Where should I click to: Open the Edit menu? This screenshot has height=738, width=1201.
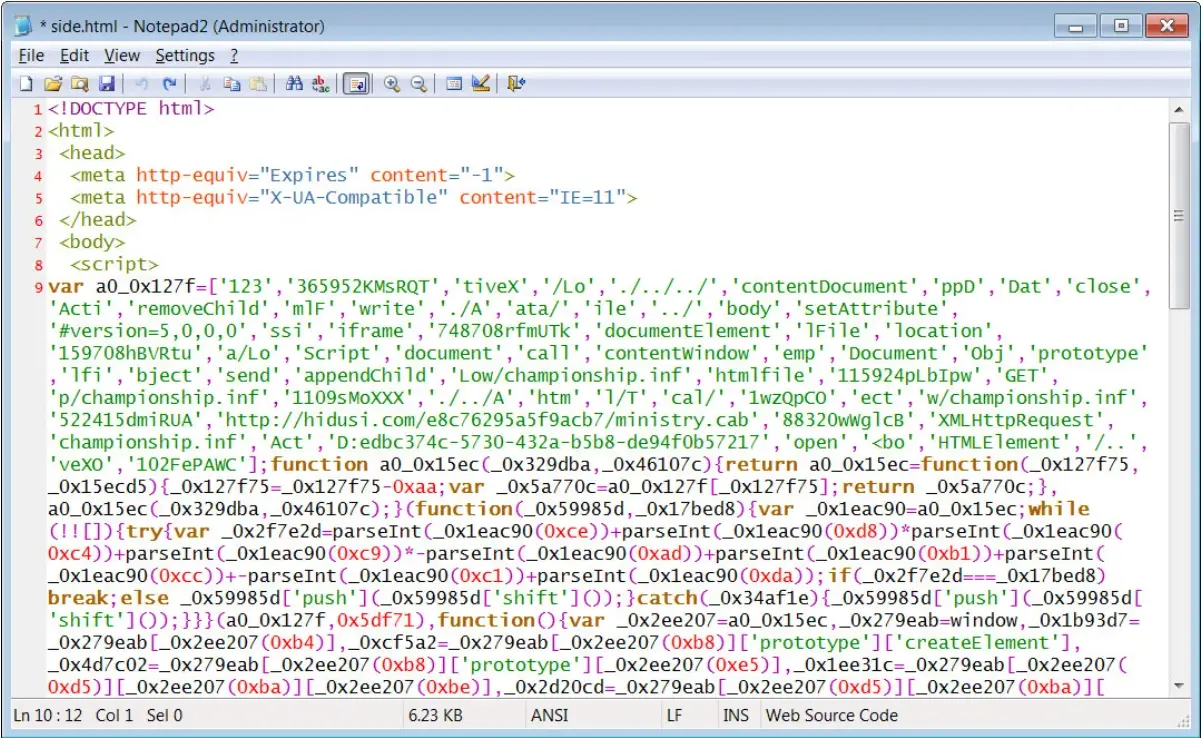click(x=74, y=56)
